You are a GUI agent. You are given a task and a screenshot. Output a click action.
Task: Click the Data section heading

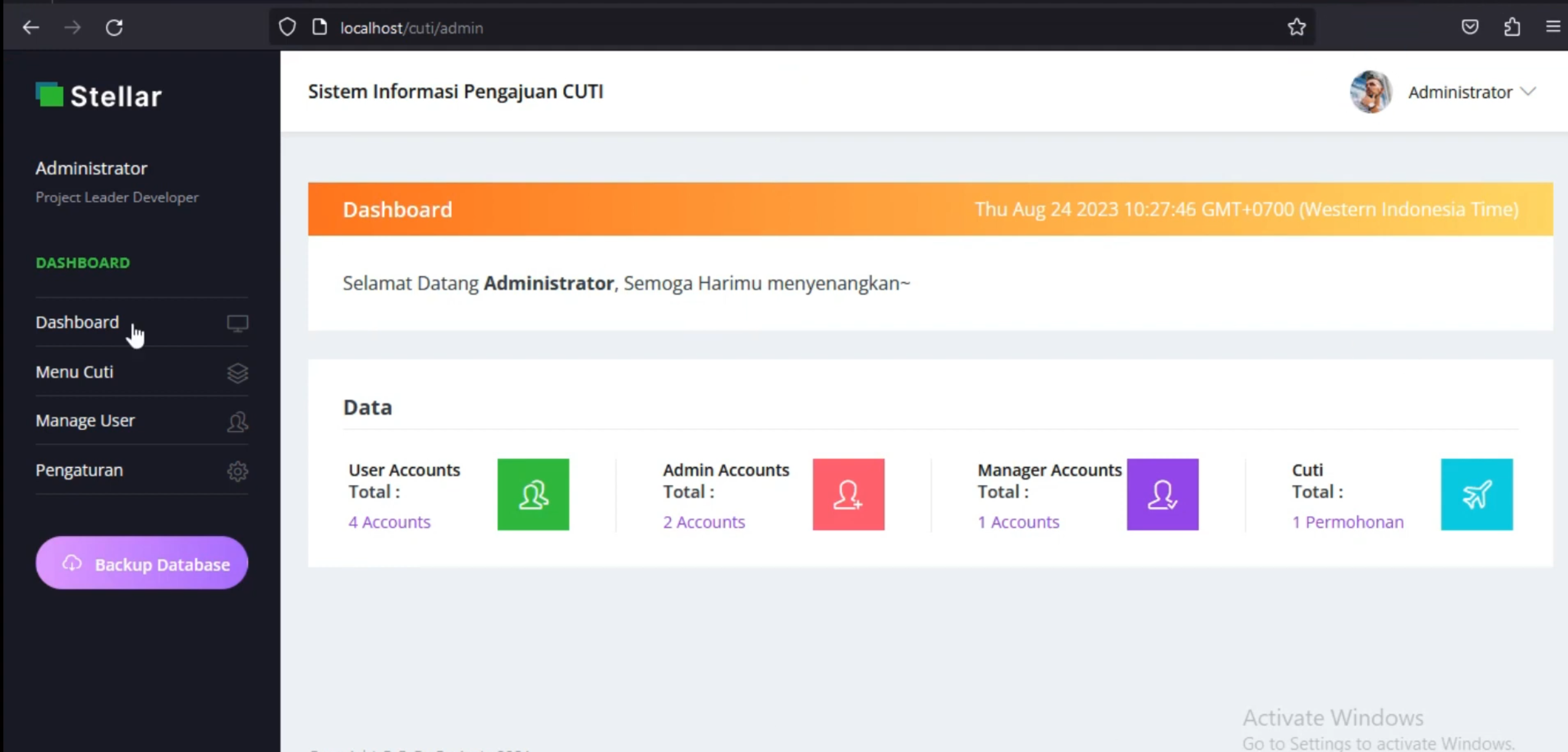(x=367, y=407)
